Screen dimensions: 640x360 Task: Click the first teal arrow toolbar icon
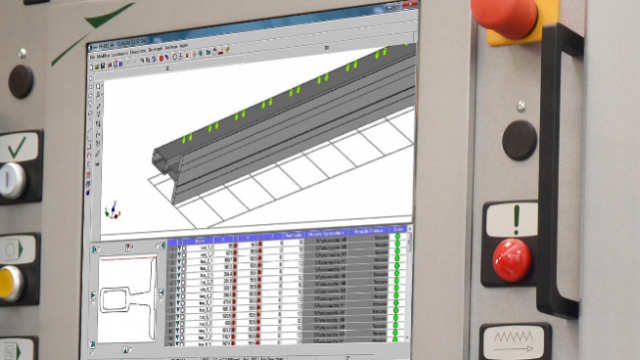(x=201, y=53)
